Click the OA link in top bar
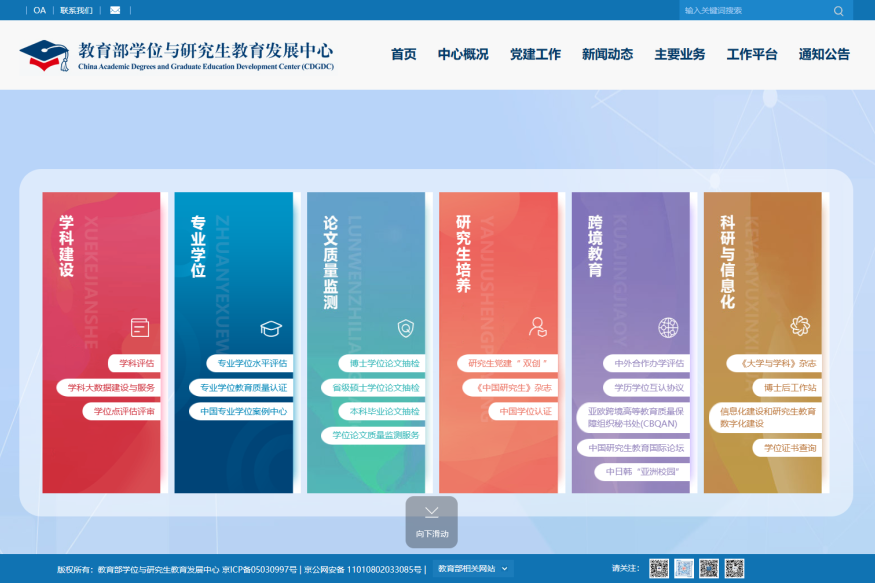This screenshot has height=583, width=875. [x=40, y=10]
